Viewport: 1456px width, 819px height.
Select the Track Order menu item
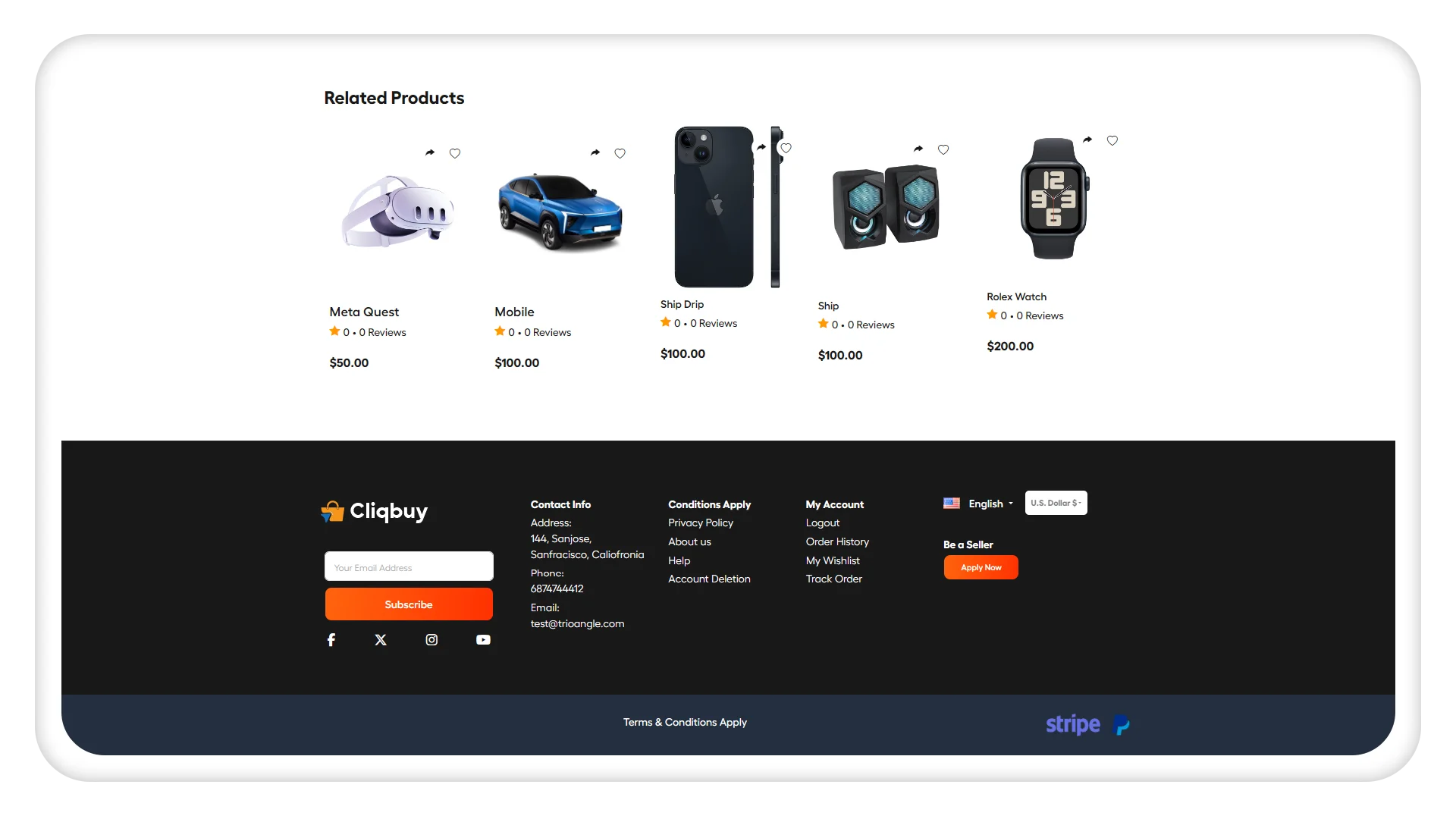click(833, 578)
